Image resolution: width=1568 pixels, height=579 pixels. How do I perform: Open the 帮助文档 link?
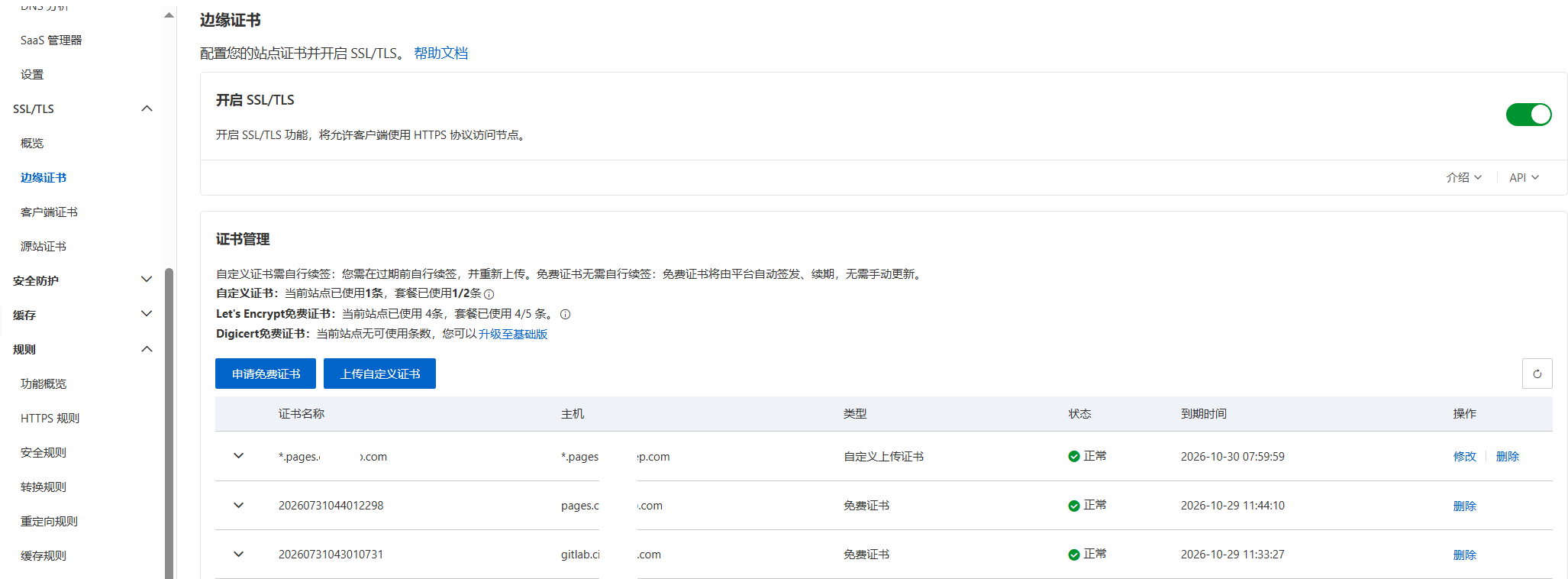(440, 53)
